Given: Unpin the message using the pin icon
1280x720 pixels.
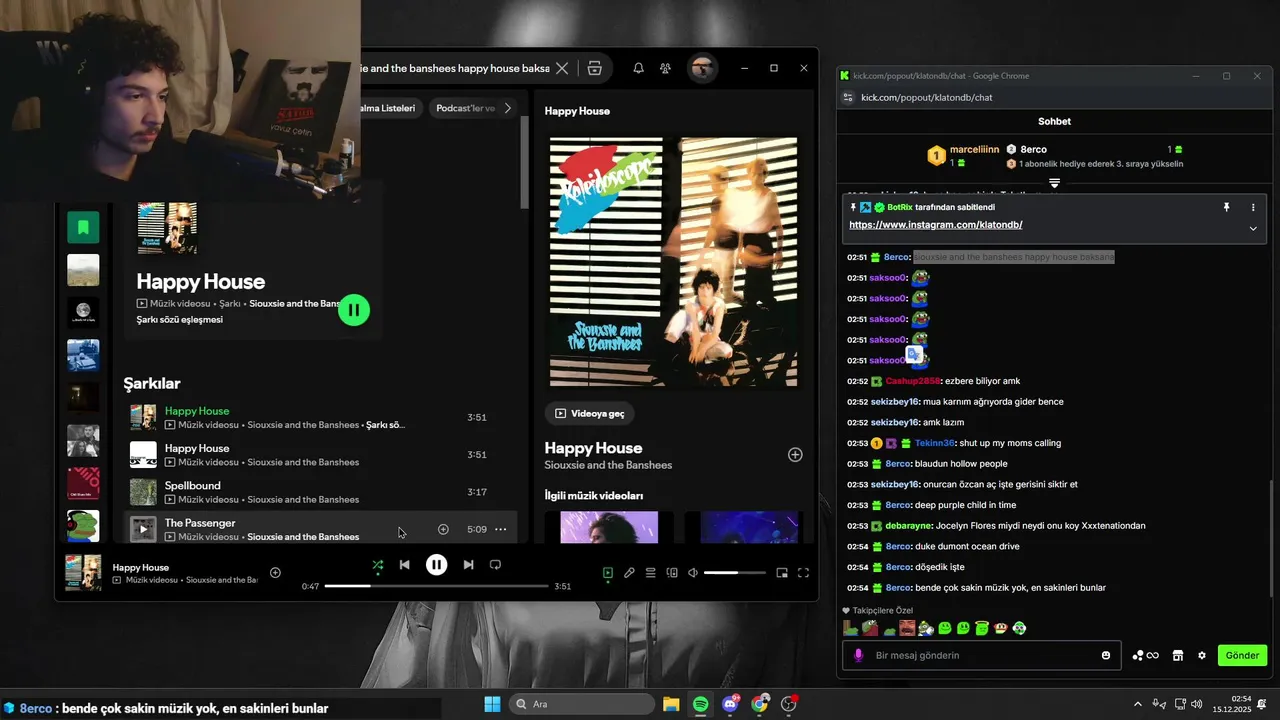Looking at the screenshot, I should pos(1226,207).
